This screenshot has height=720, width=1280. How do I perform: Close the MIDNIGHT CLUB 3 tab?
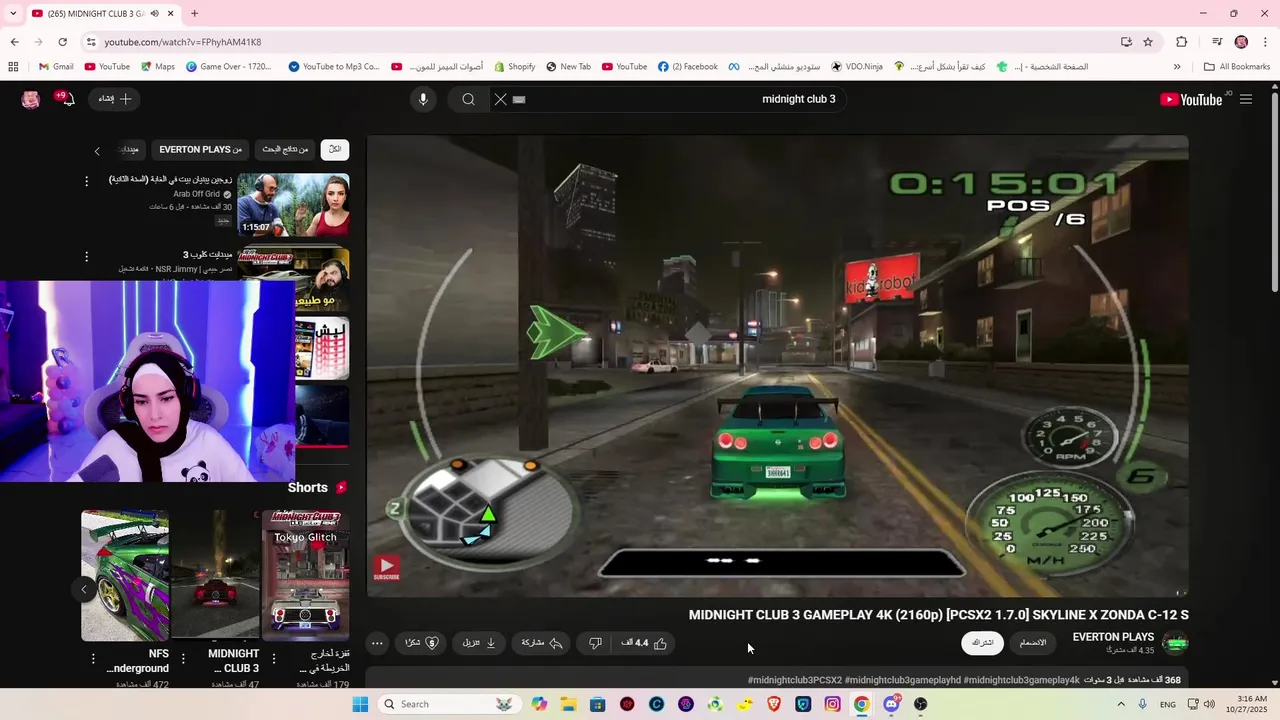point(171,13)
